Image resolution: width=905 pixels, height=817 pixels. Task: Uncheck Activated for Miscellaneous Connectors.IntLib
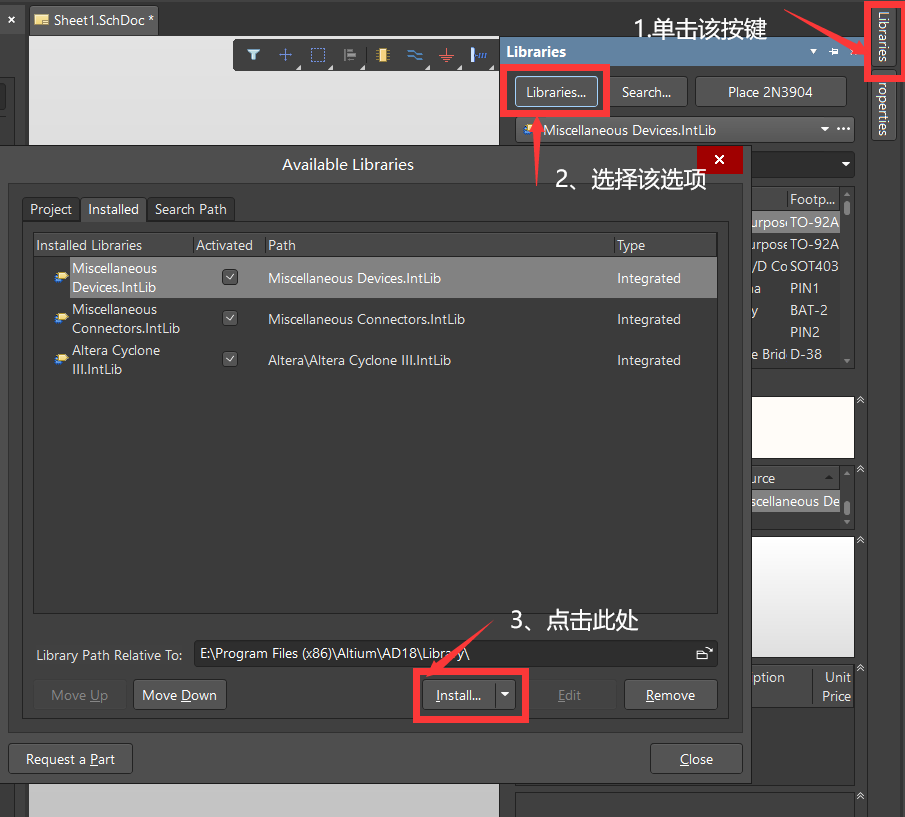(x=230, y=318)
